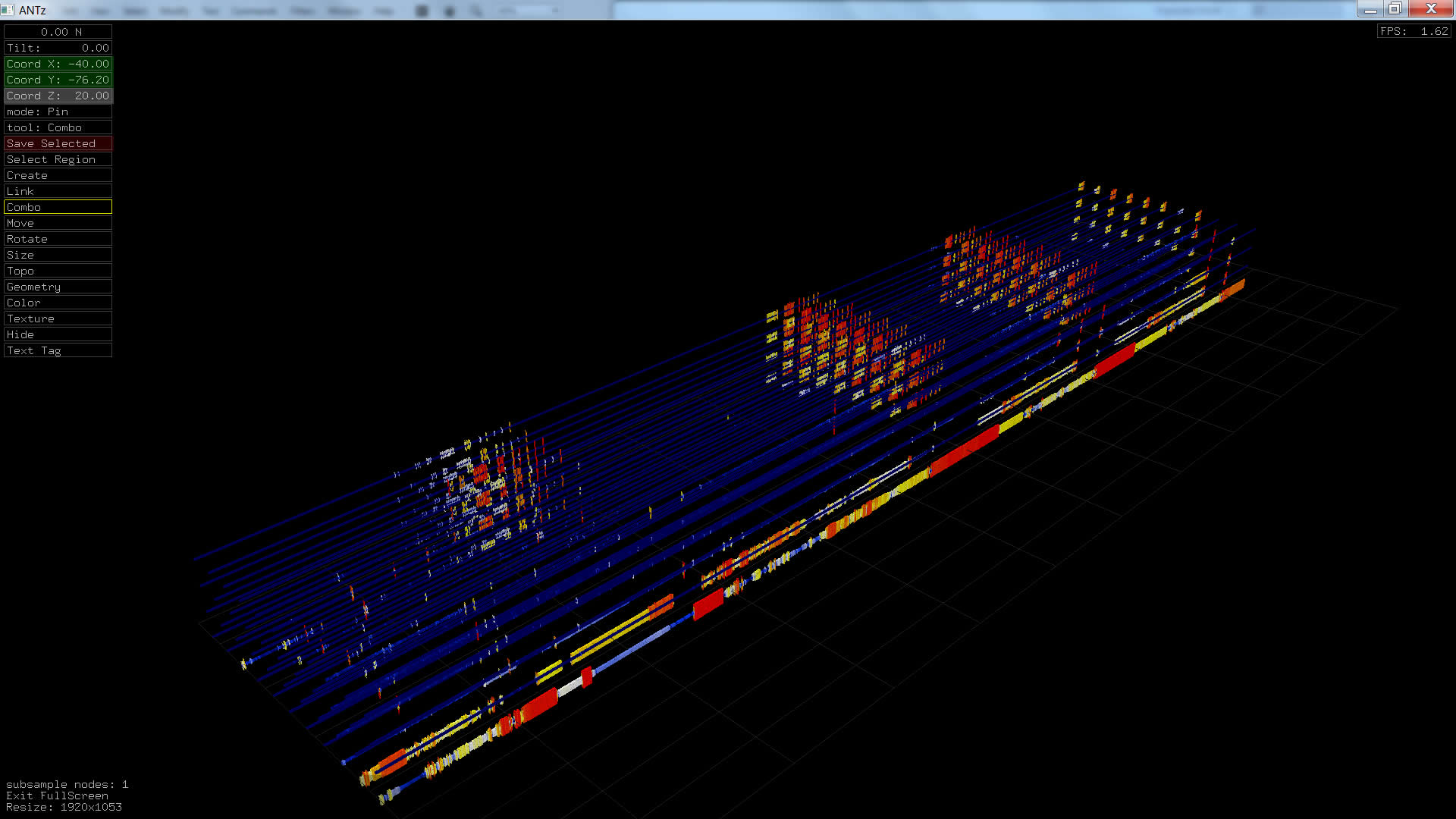Click the Coord X value field

pyautogui.click(x=58, y=64)
